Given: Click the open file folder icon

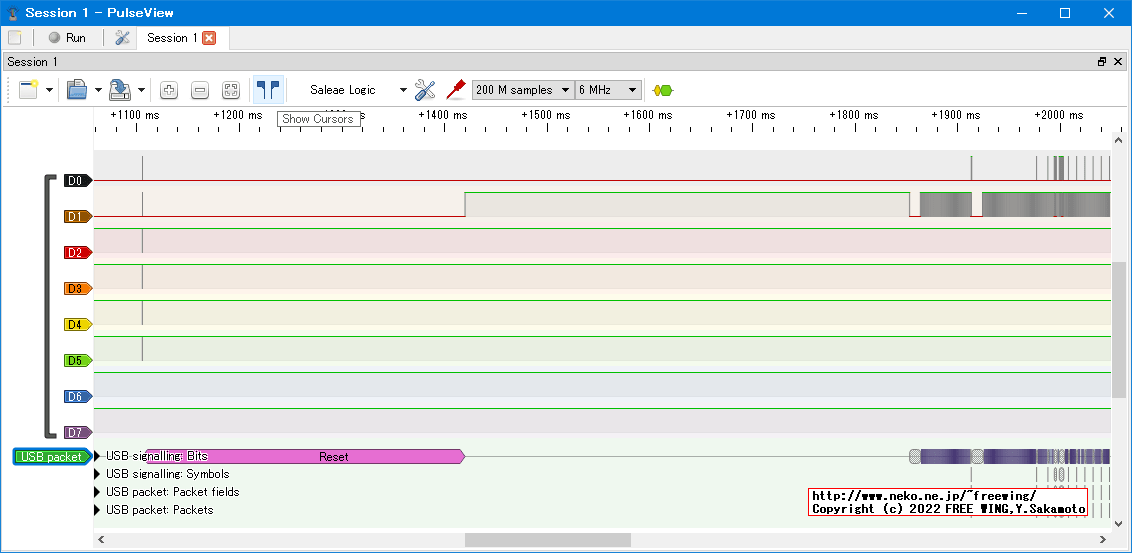Looking at the screenshot, I should tap(78, 90).
